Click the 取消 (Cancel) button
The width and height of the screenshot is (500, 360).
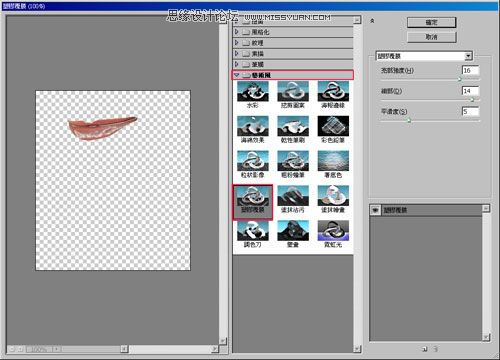431,37
